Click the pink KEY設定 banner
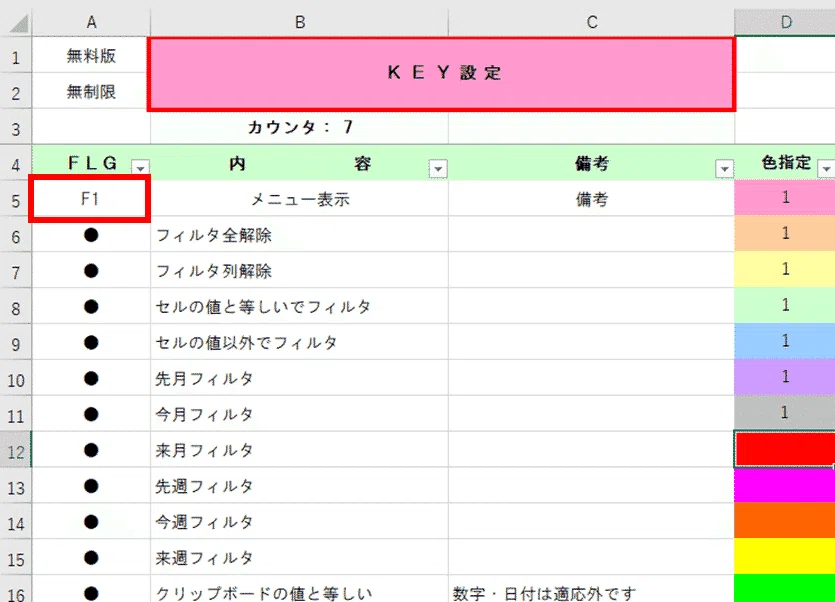835x602 pixels. (x=441, y=74)
